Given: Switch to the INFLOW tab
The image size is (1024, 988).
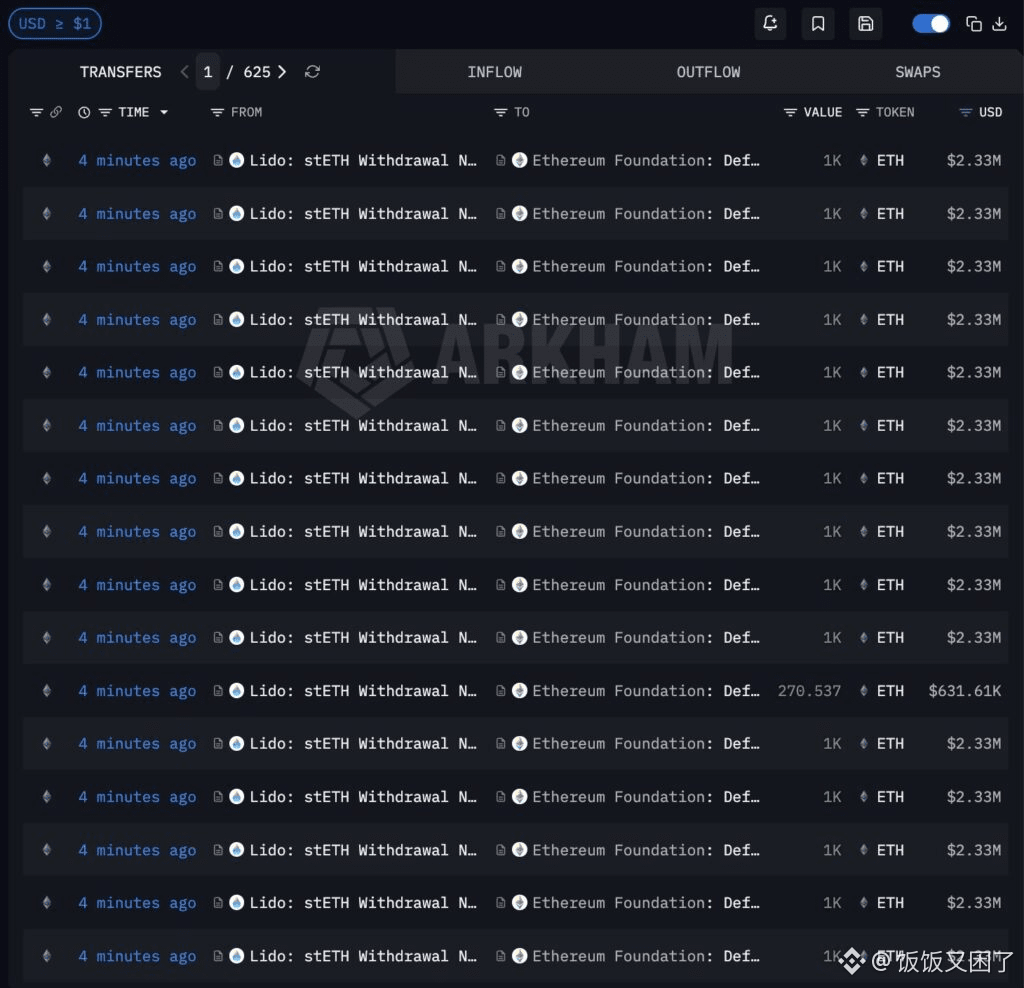Looking at the screenshot, I should click(x=494, y=72).
